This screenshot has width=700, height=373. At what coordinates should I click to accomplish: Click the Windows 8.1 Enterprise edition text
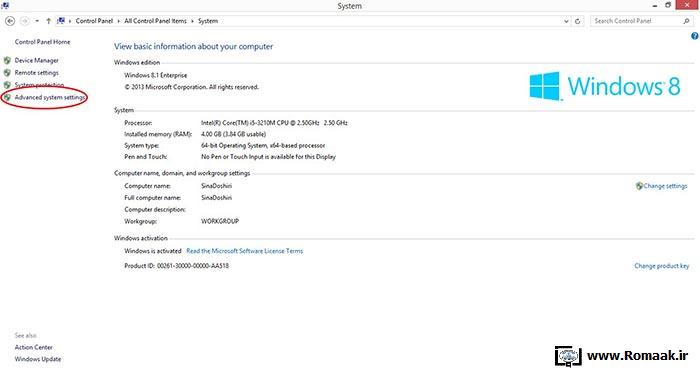coord(156,75)
